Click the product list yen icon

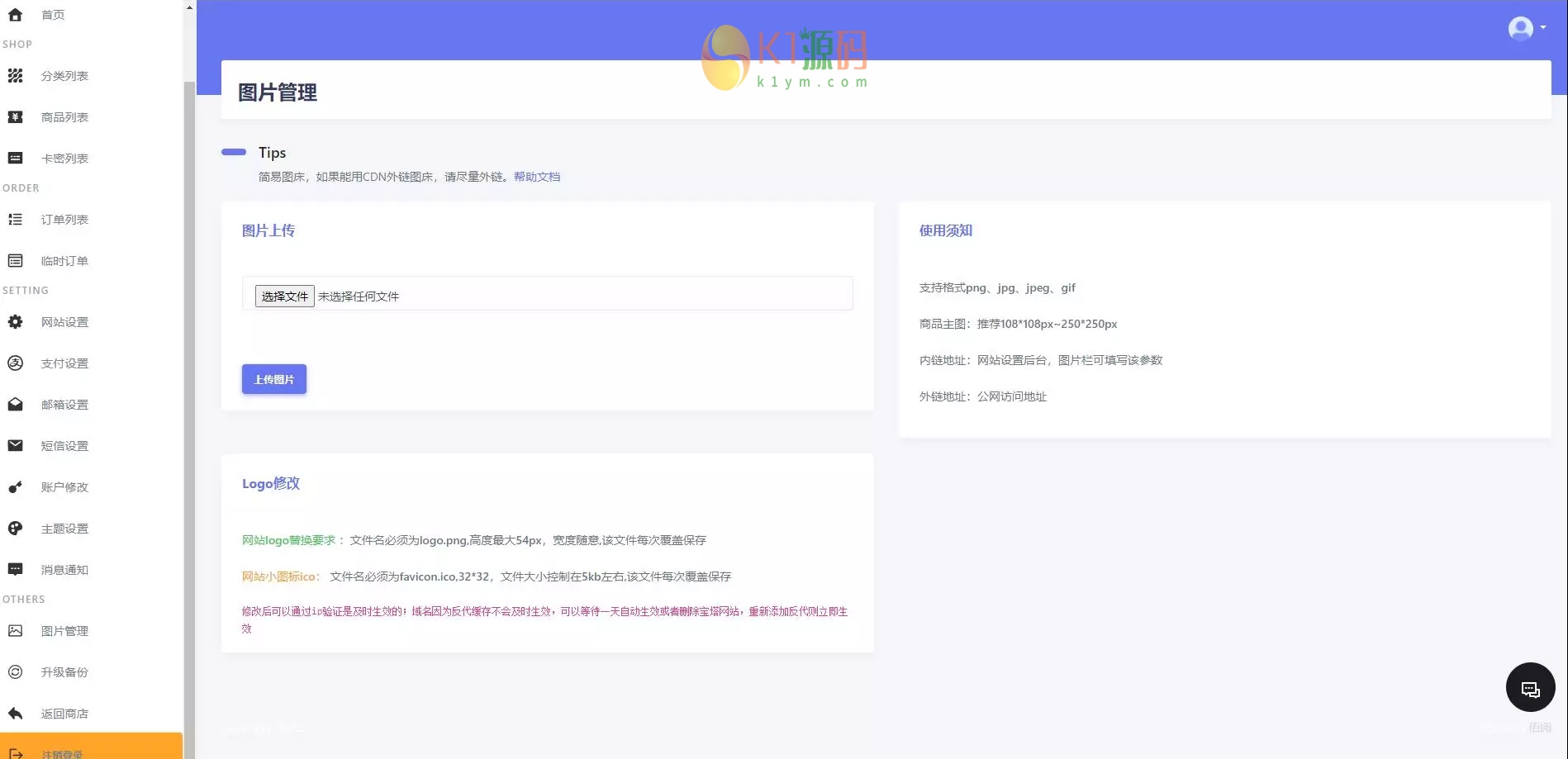click(x=15, y=117)
